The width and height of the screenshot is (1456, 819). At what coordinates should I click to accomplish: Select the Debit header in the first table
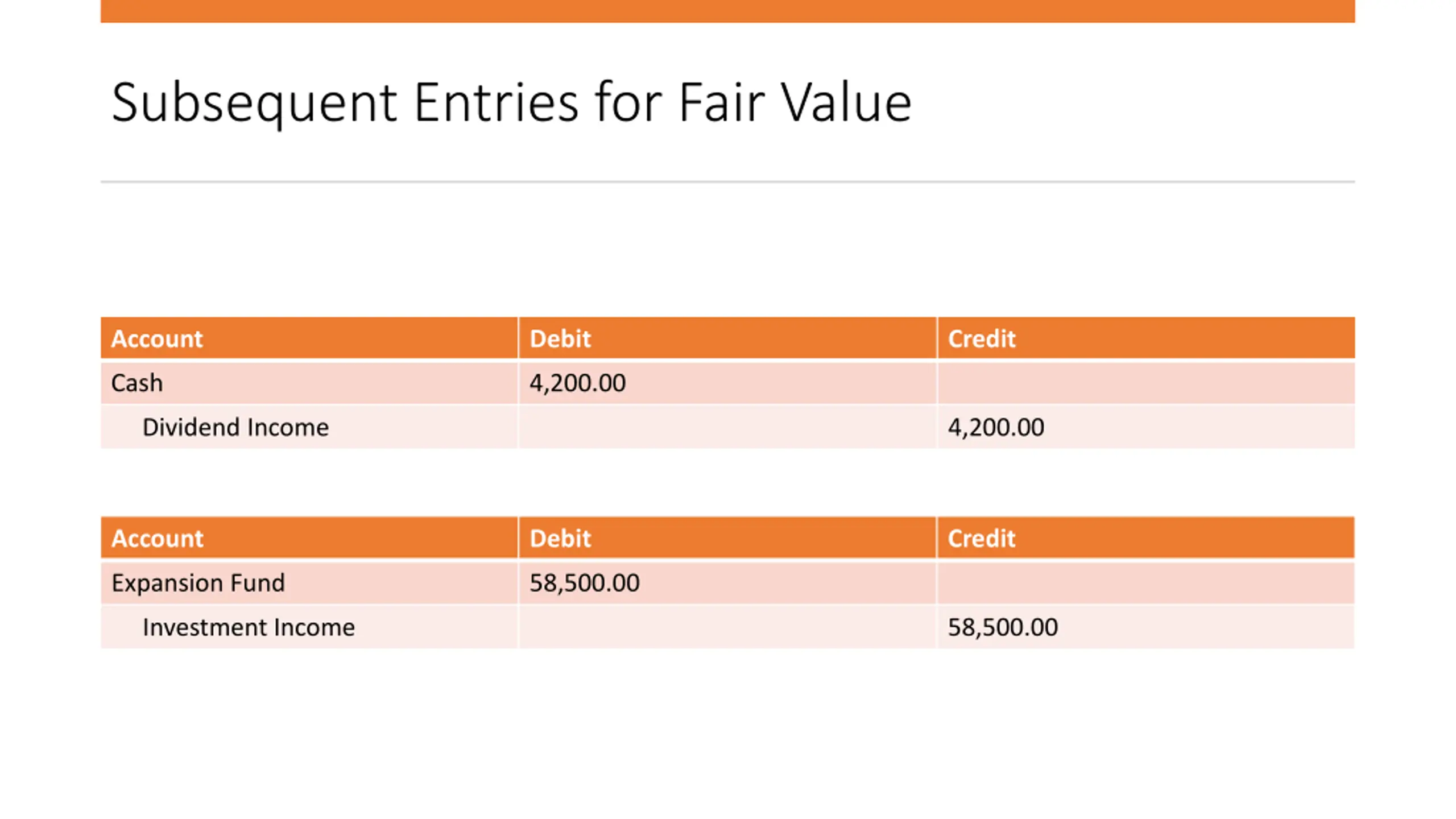727,338
